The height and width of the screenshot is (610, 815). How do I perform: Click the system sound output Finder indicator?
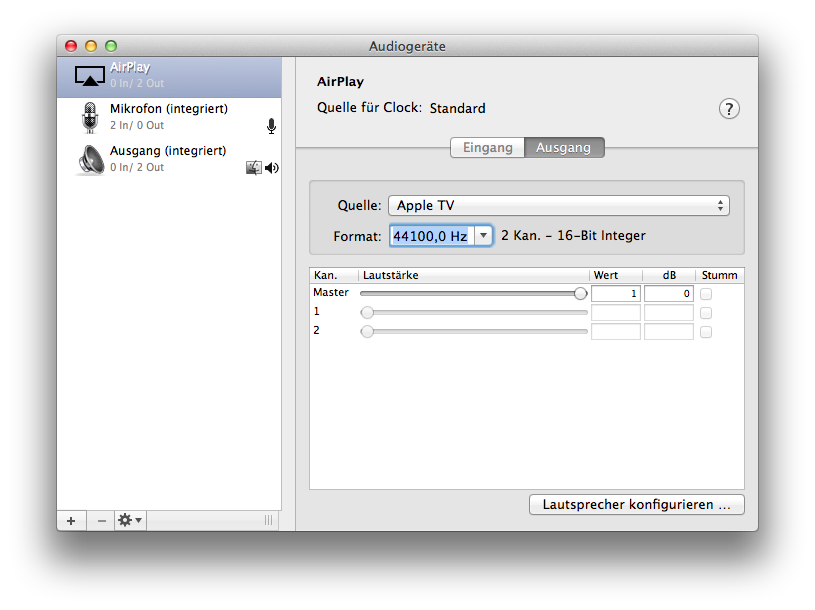pyautogui.click(x=254, y=168)
